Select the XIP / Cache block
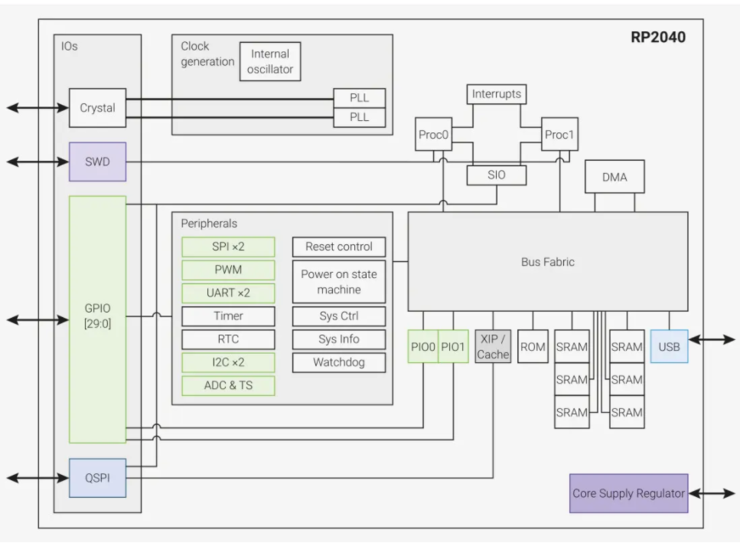740x543 pixels. pos(493,346)
